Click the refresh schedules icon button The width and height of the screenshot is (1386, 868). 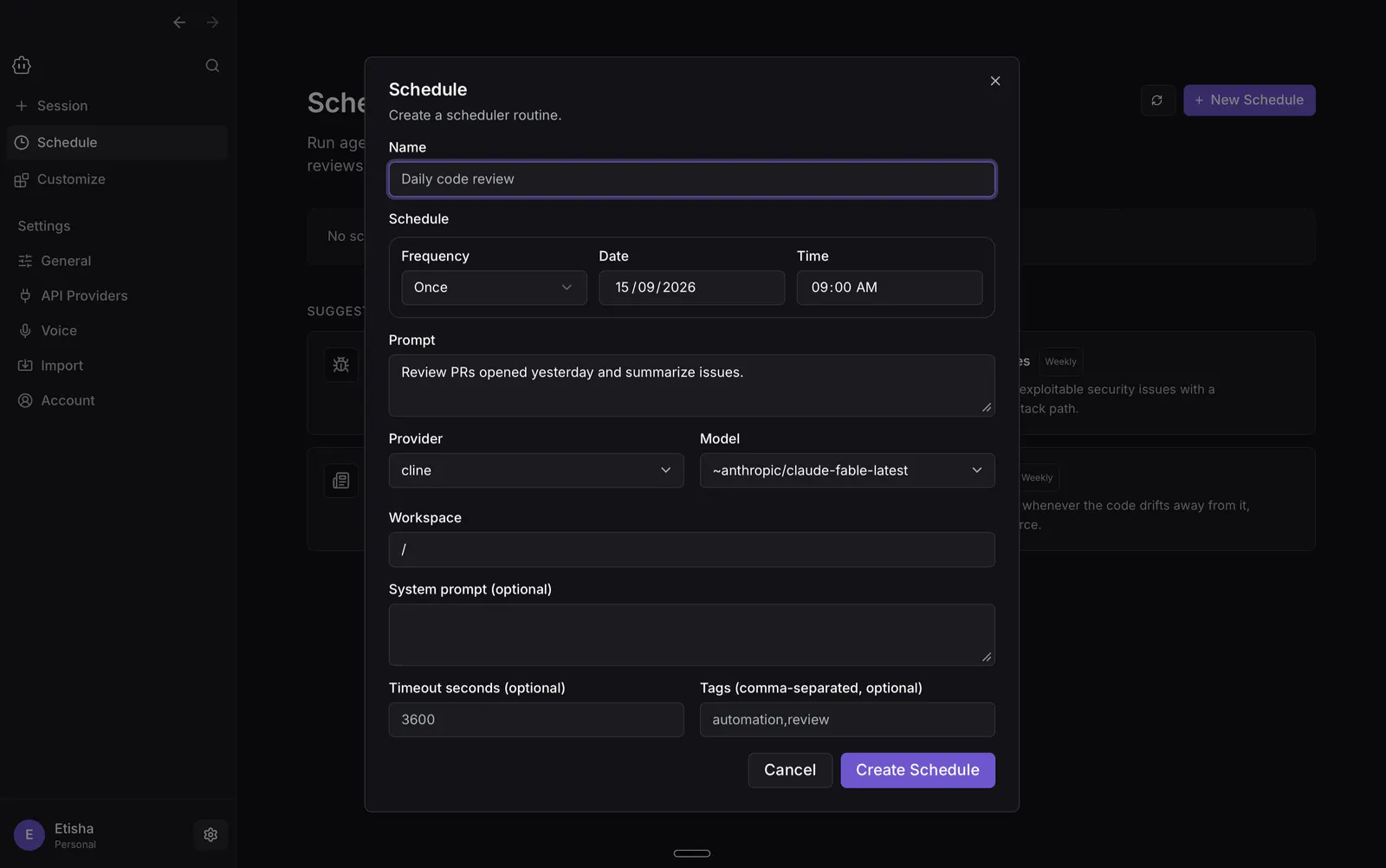1157,100
